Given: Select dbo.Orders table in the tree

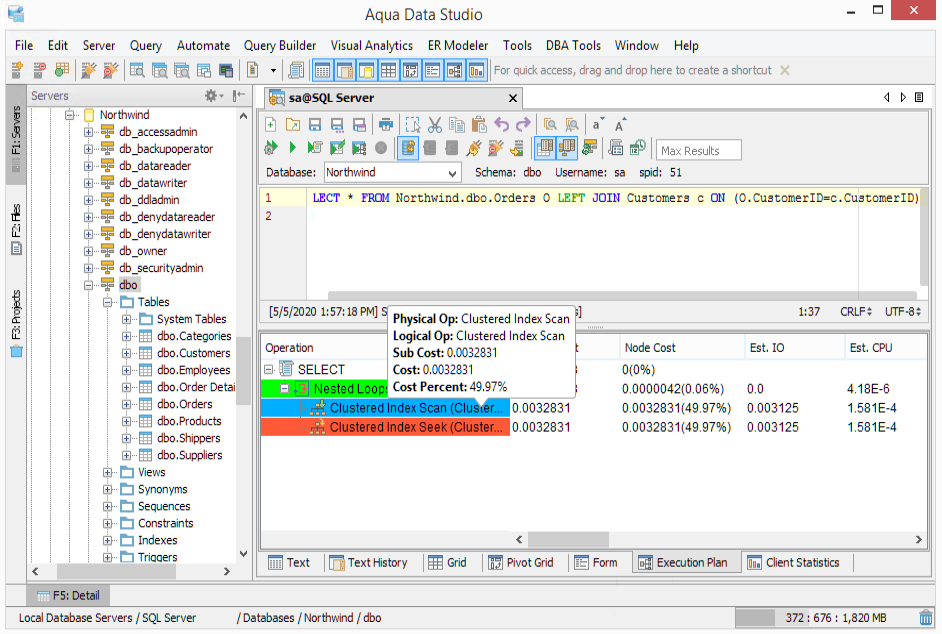Looking at the screenshot, I should click(184, 404).
